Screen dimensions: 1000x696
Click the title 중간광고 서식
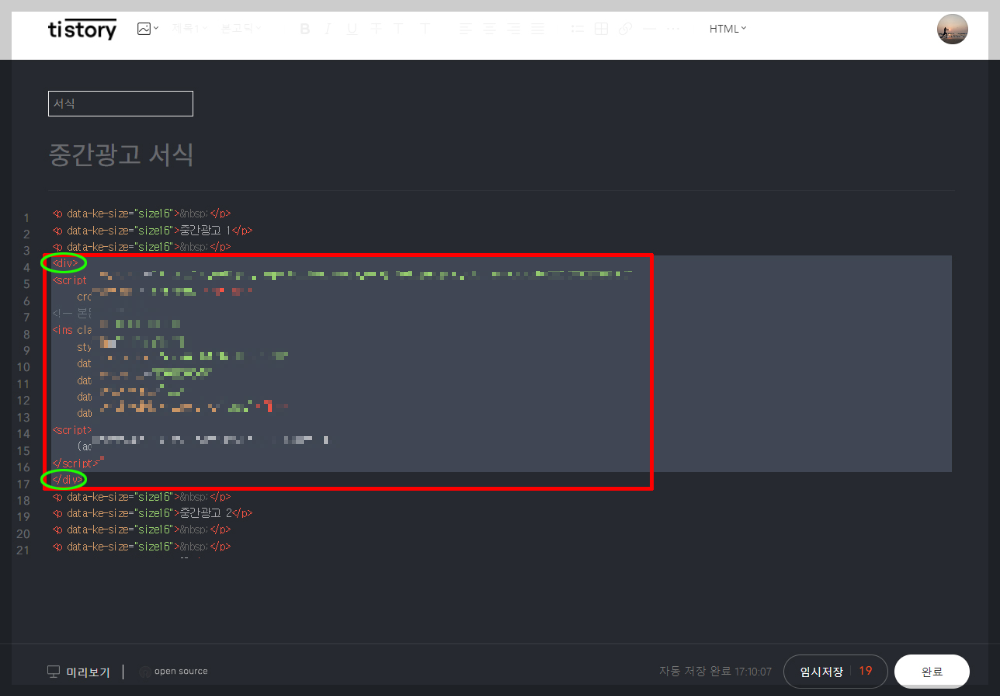(x=121, y=154)
